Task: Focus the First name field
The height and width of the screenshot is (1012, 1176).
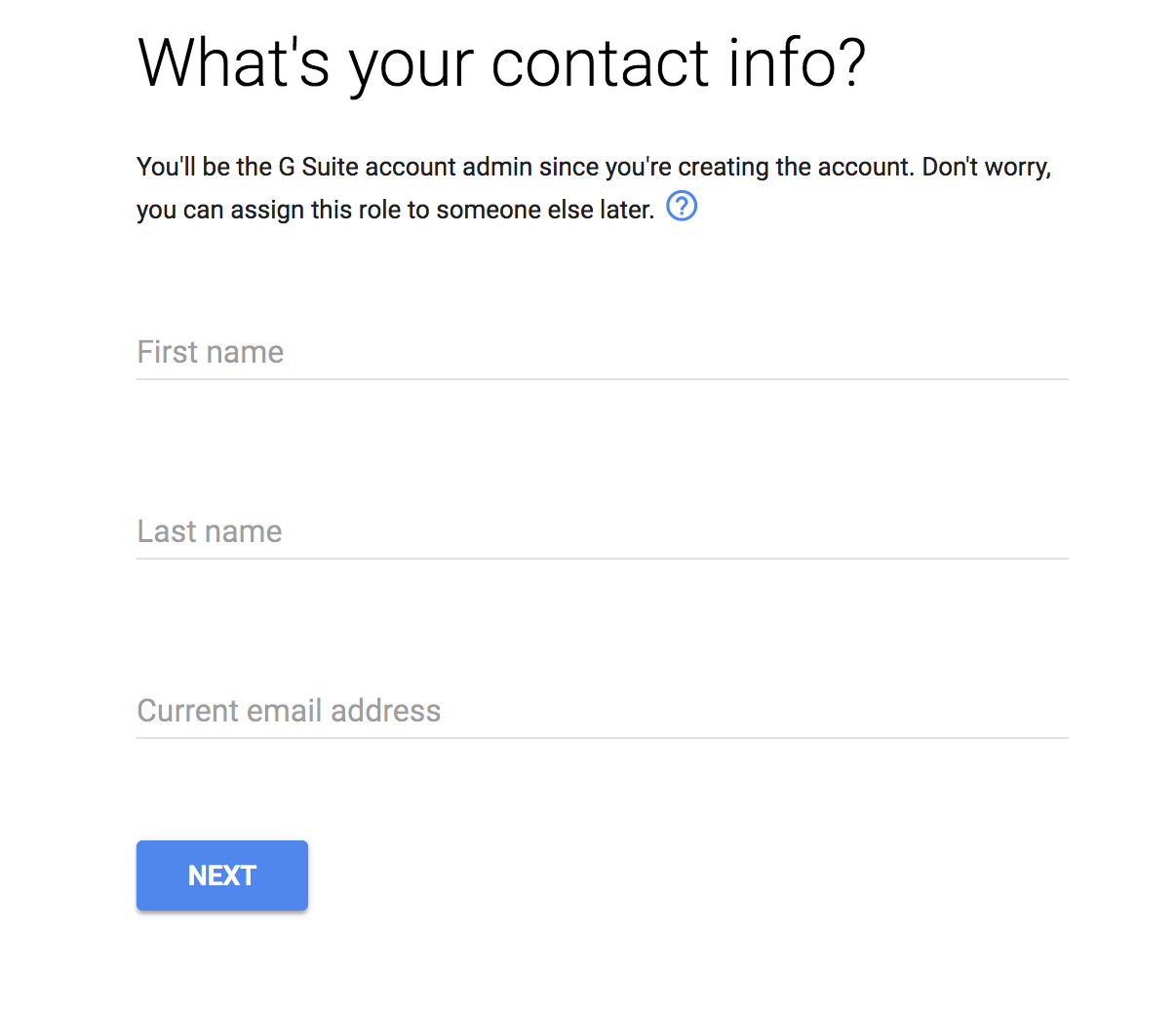Action: (x=602, y=352)
